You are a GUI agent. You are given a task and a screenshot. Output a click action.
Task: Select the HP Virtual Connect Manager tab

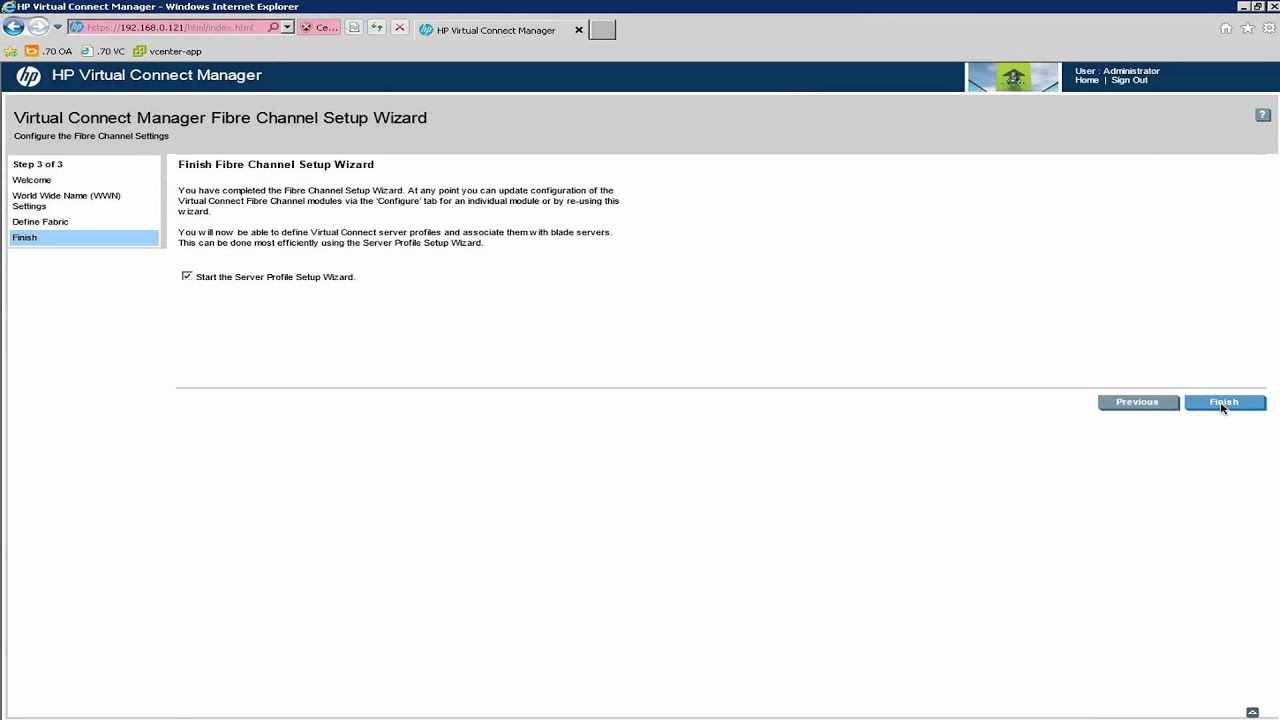496,30
